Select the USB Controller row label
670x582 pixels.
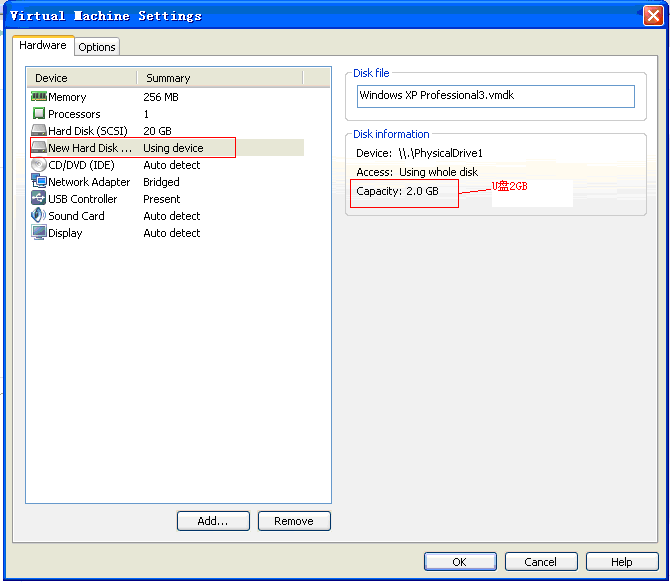coord(82,199)
